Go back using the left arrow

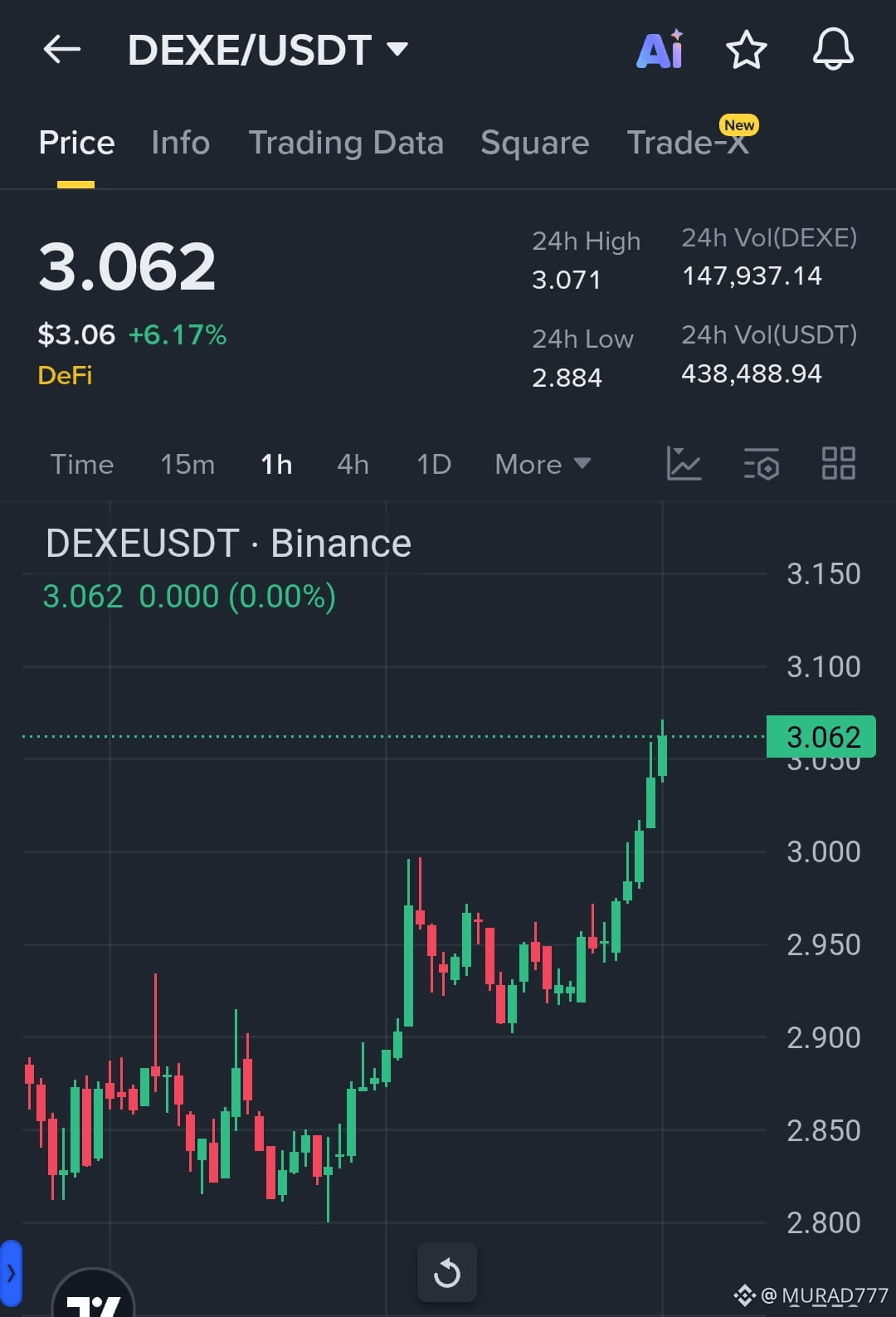62,50
